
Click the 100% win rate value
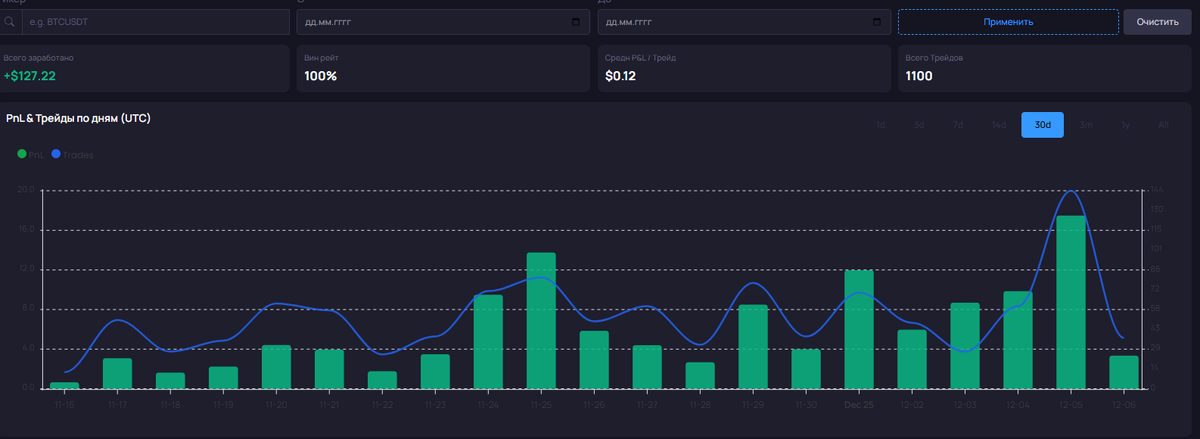(x=321, y=76)
